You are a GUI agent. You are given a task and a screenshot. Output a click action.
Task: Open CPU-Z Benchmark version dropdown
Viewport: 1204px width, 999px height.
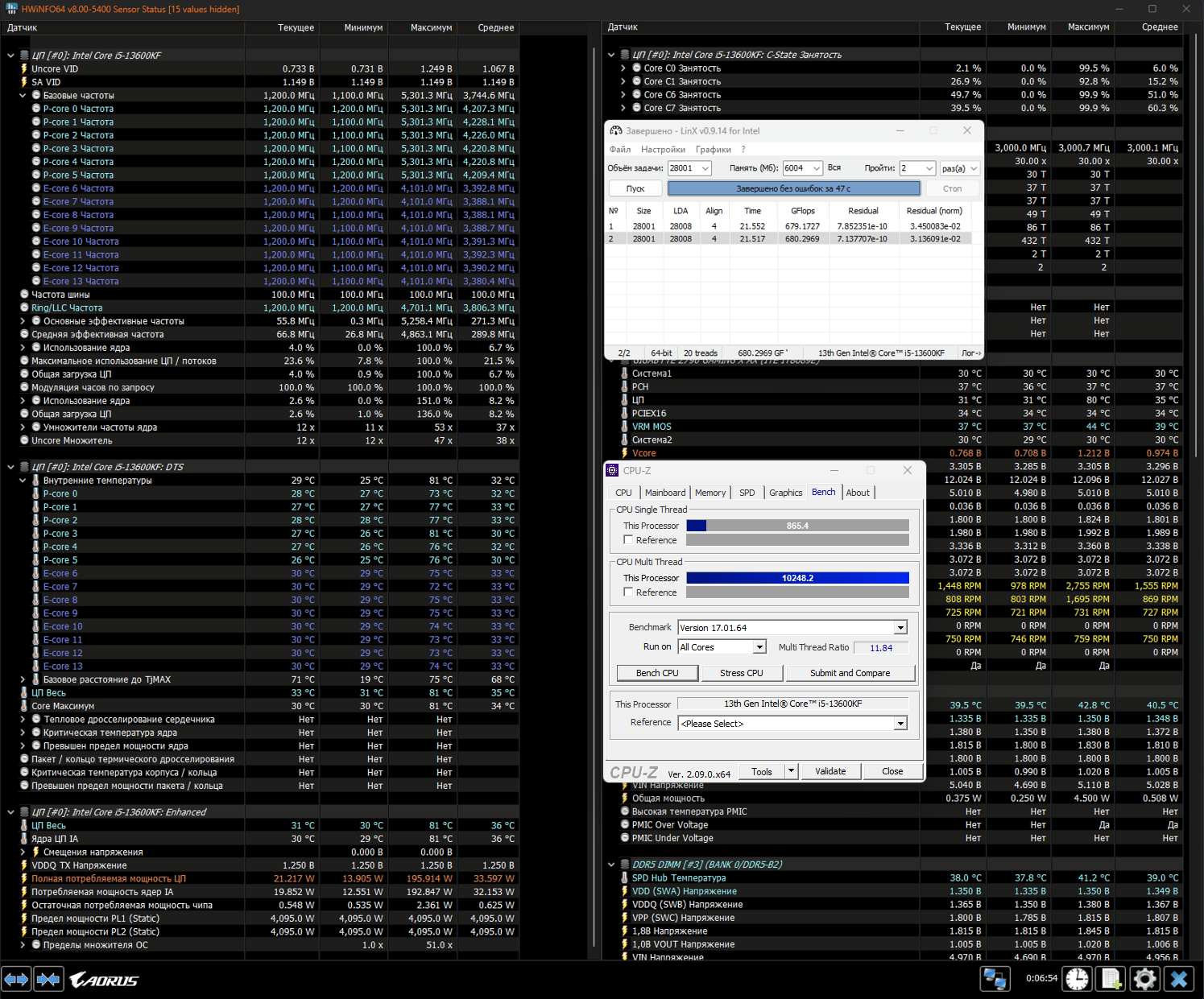pyautogui.click(x=900, y=628)
